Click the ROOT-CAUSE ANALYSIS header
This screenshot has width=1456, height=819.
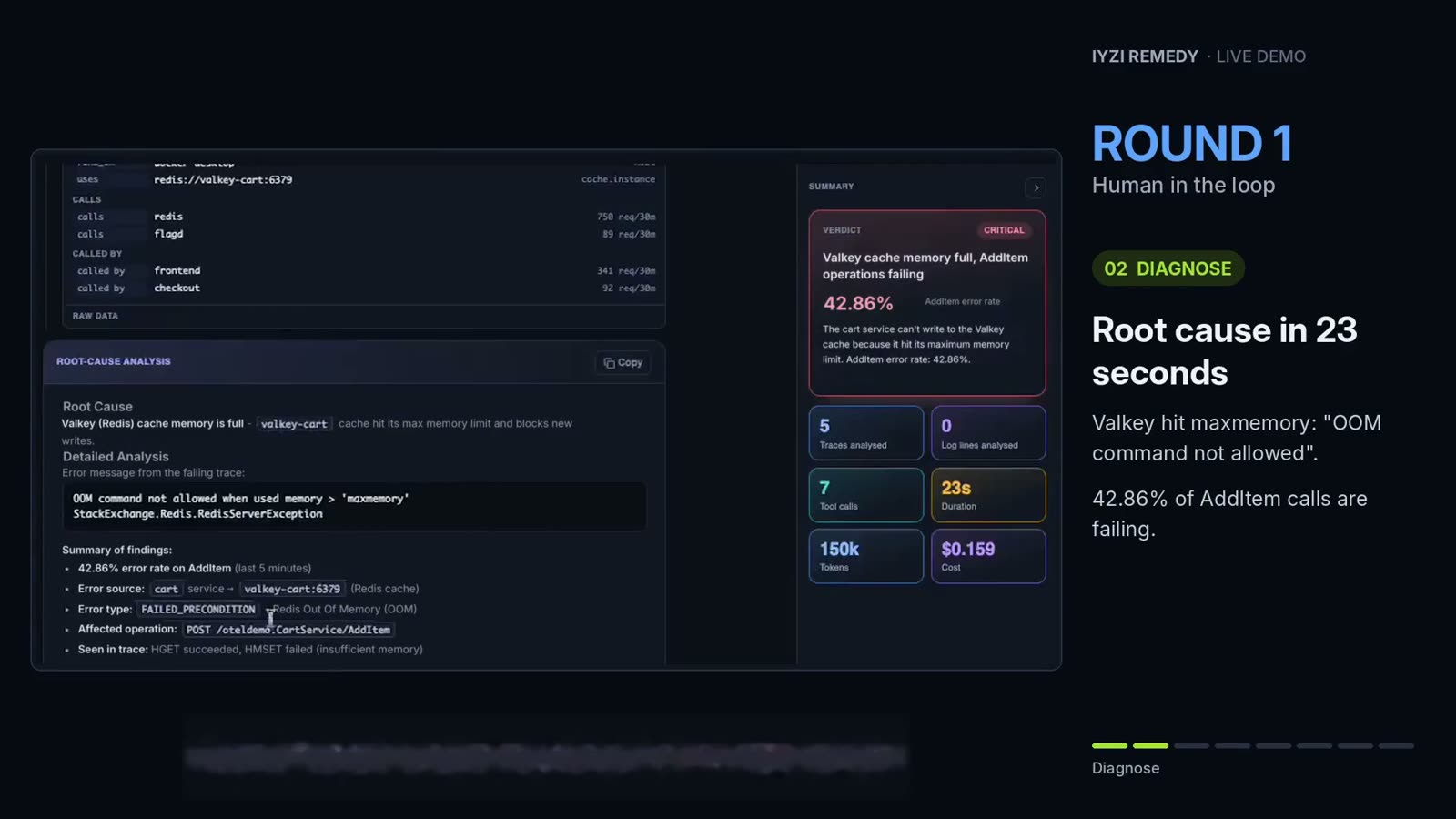point(114,361)
